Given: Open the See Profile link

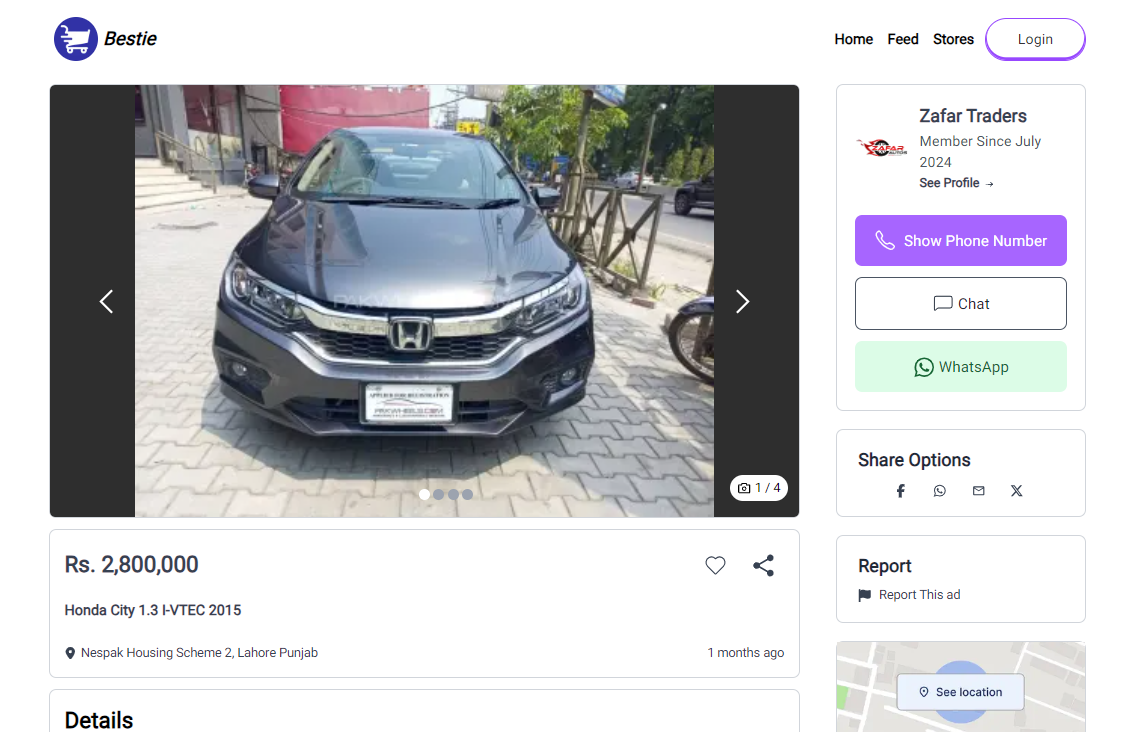Looking at the screenshot, I should (x=956, y=183).
